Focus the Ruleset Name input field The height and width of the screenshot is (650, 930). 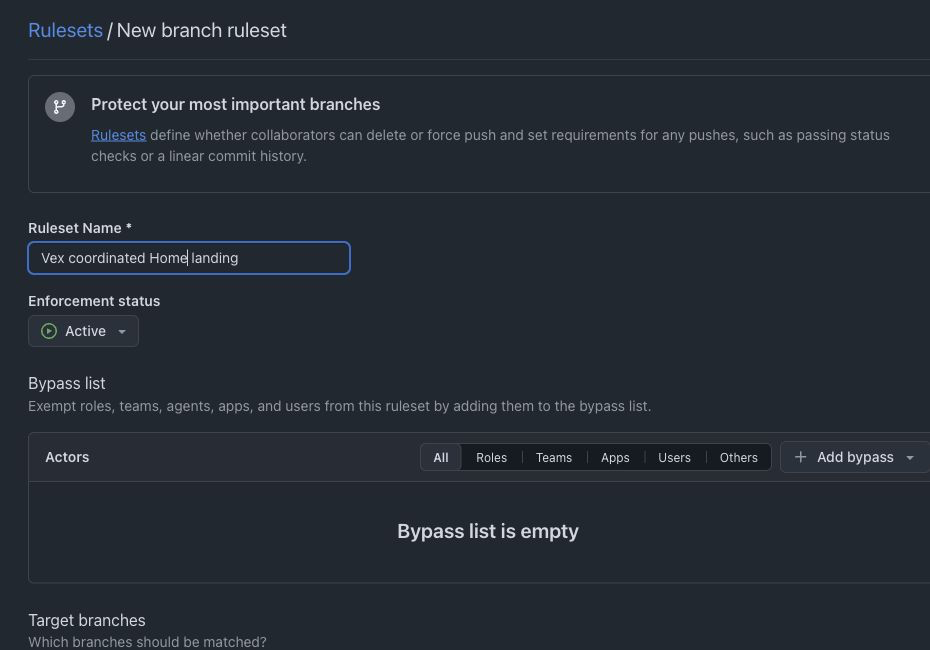[189, 258]
